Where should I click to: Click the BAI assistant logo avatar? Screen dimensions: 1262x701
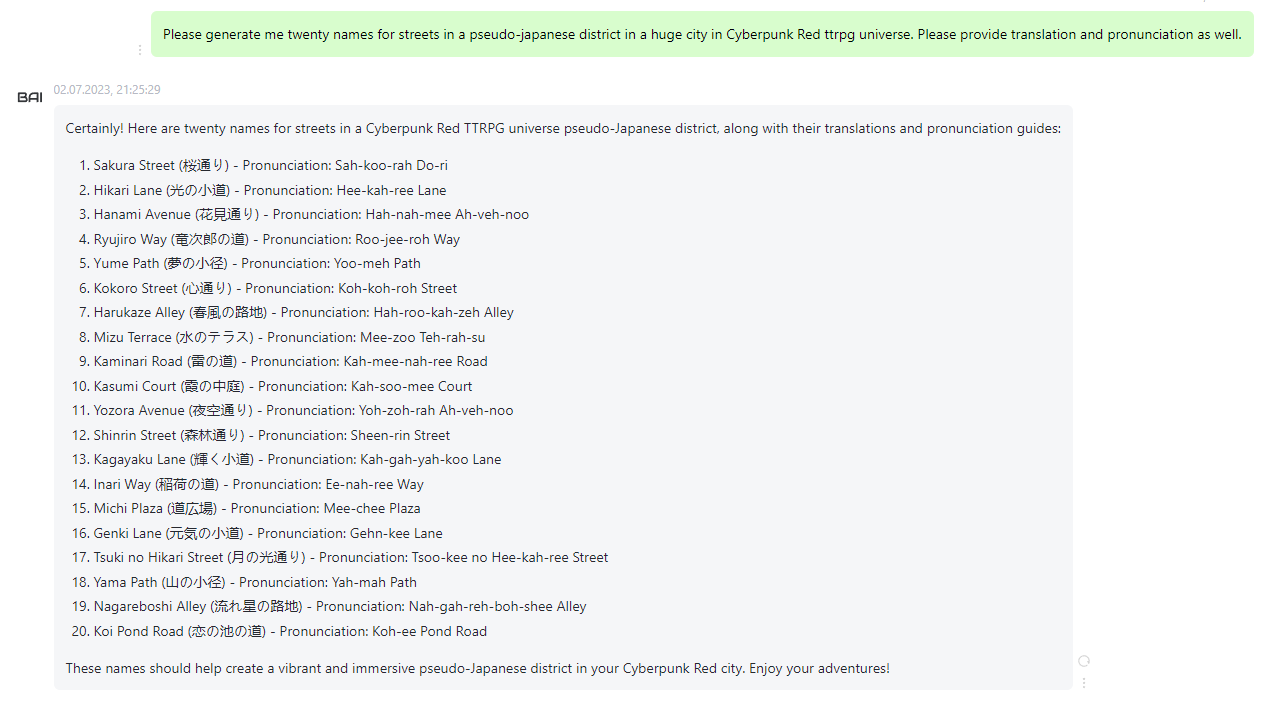pos(30,97)
